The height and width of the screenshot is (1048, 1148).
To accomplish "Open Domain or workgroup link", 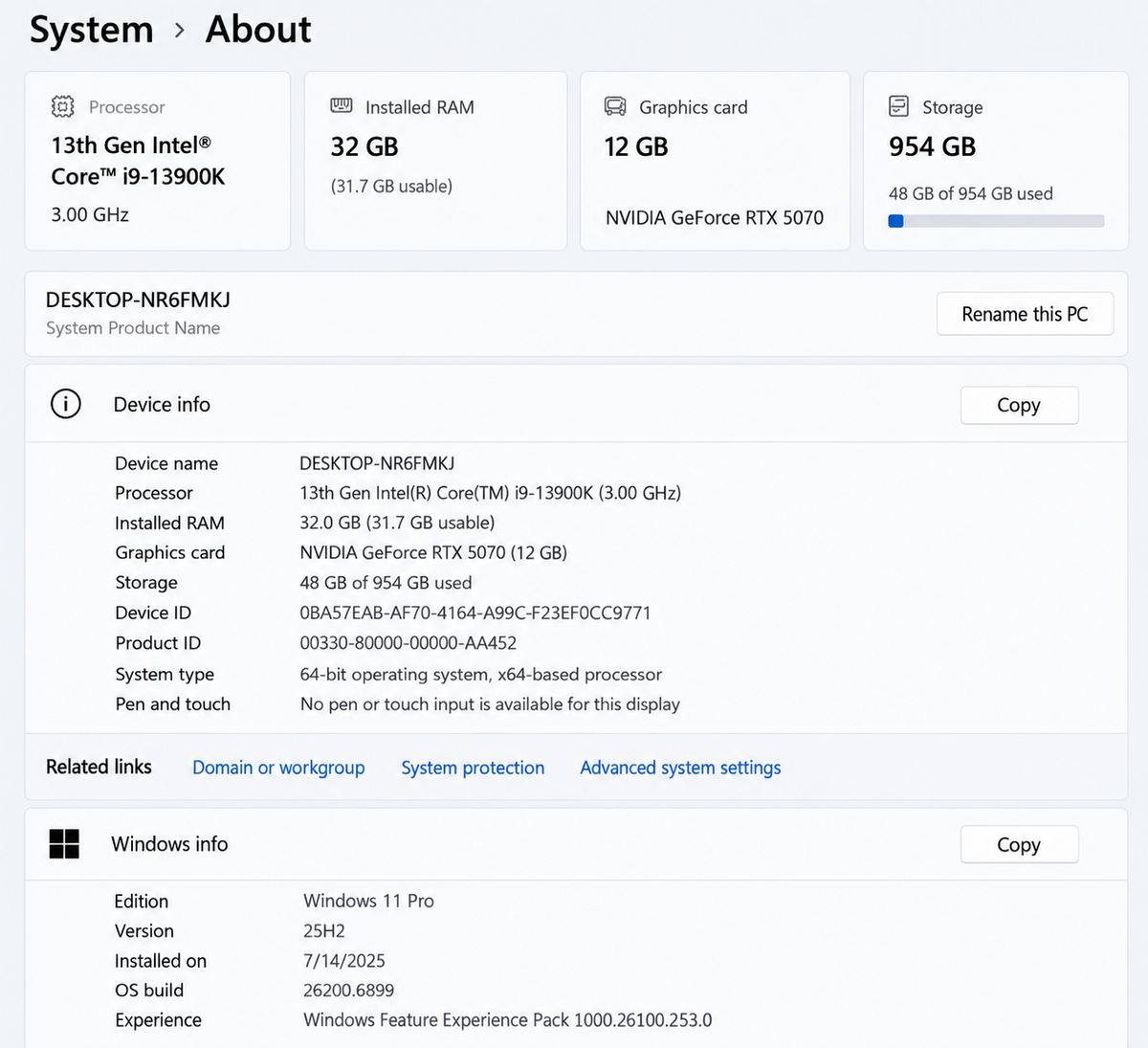I will tap(278, 768).
